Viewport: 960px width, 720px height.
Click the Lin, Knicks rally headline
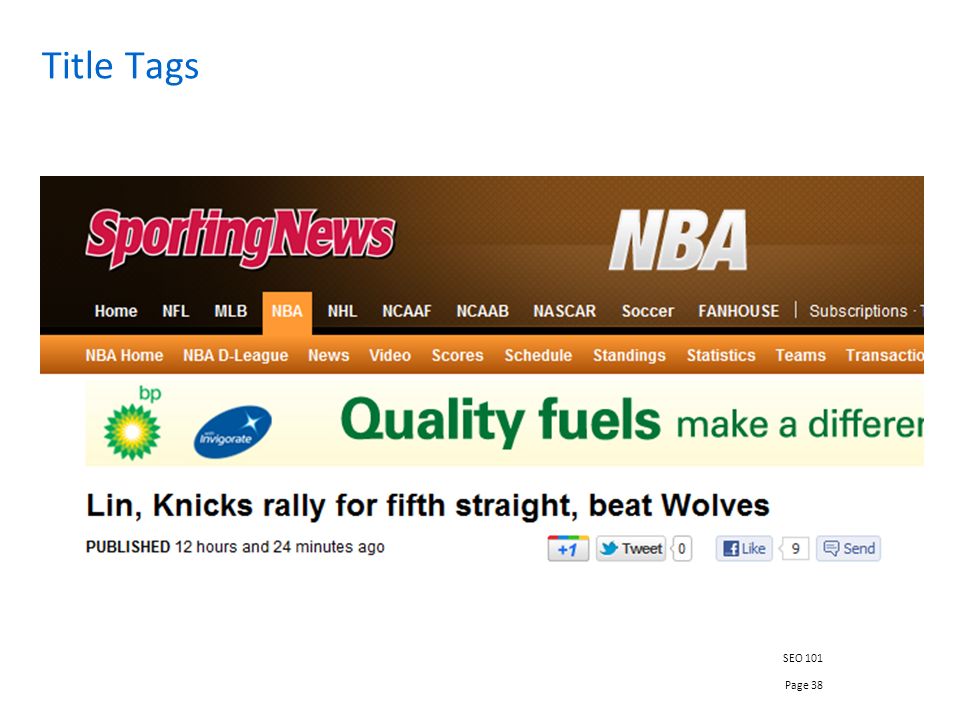pos(428,506)
